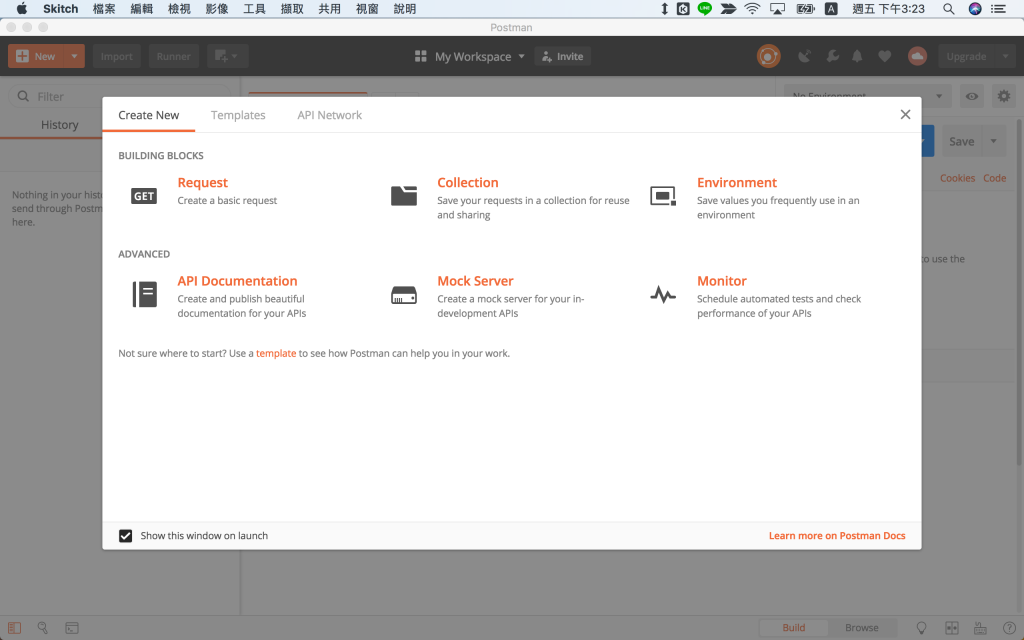This screenshot has height=640, width=1024.
Task: Open the History sidebar tab
Action: click(59, 125)
